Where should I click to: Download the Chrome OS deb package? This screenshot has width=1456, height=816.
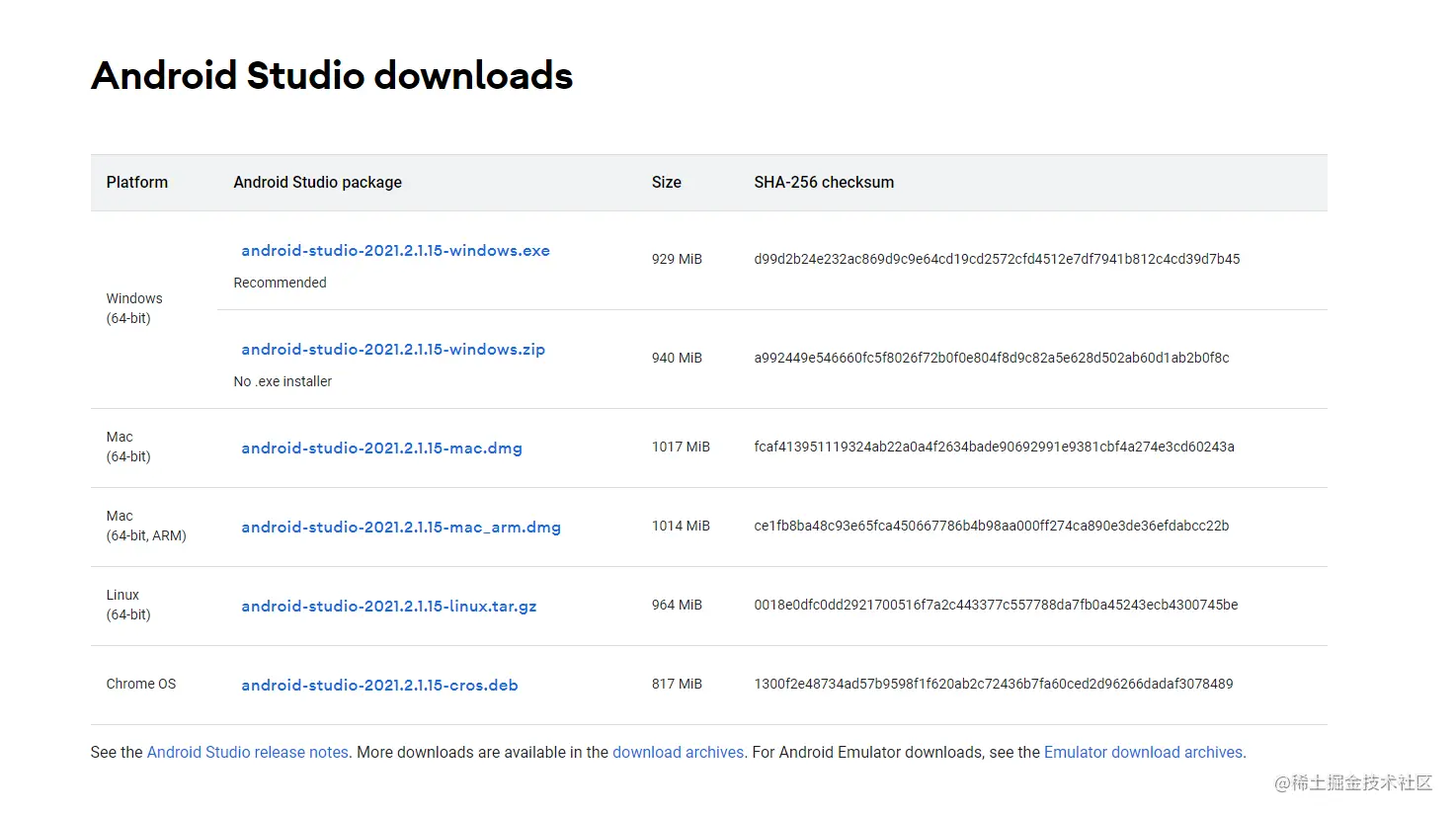(379, 685)
